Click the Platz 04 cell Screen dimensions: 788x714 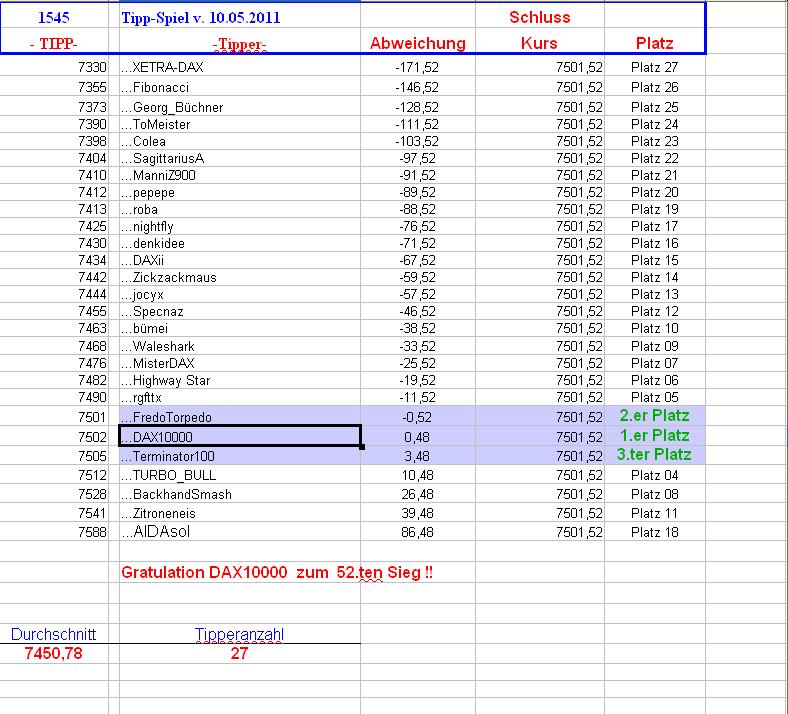655,475
